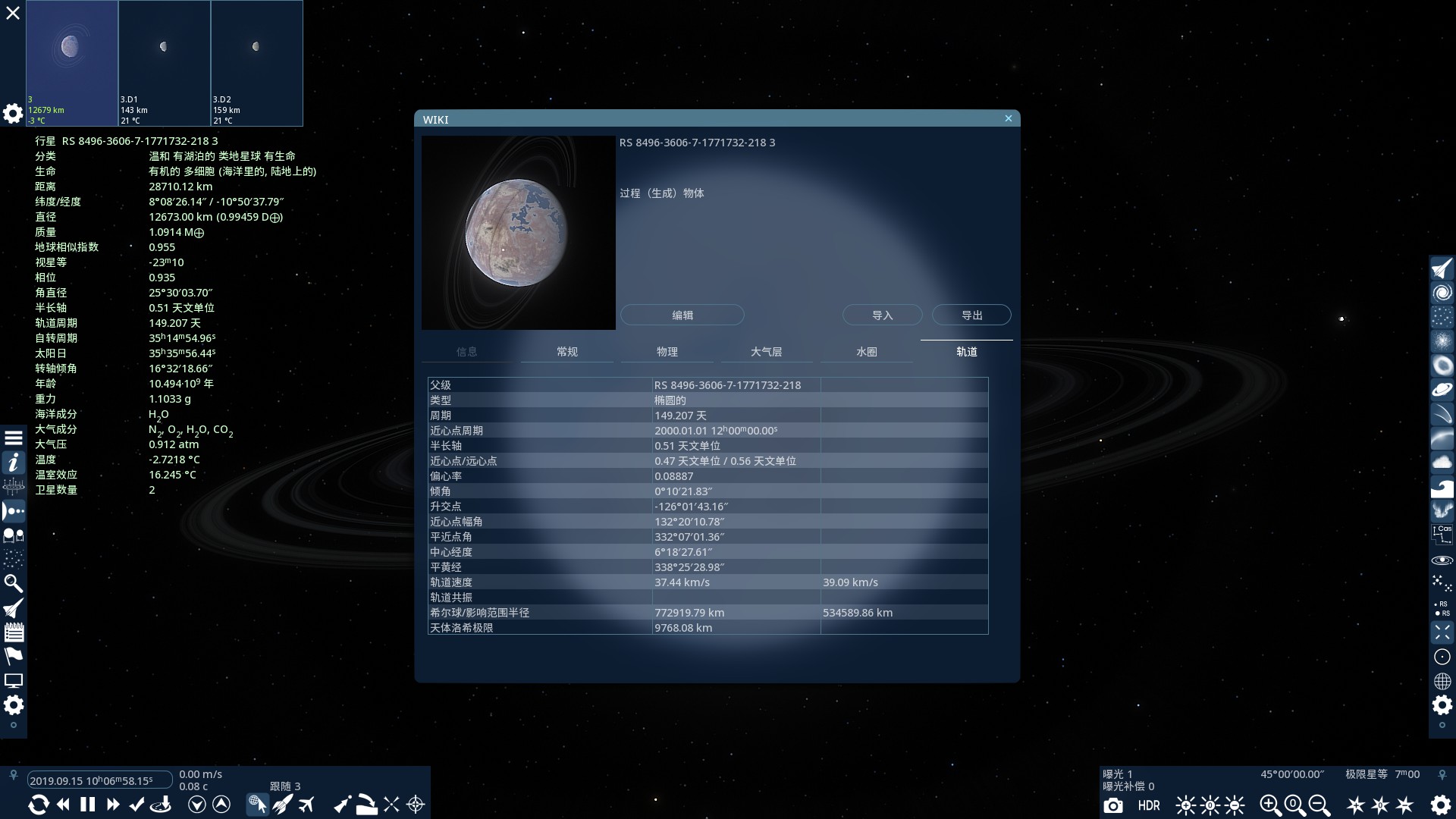Take a screenshot with the camera icon
The width and height of the screenshot is (1456, 819).
(x=1113, y=805)
